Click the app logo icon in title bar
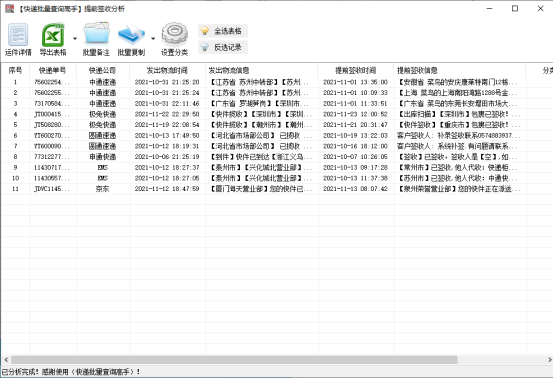Screen dimensions: 553x379 pyautogui.click(x=10, y=8)
